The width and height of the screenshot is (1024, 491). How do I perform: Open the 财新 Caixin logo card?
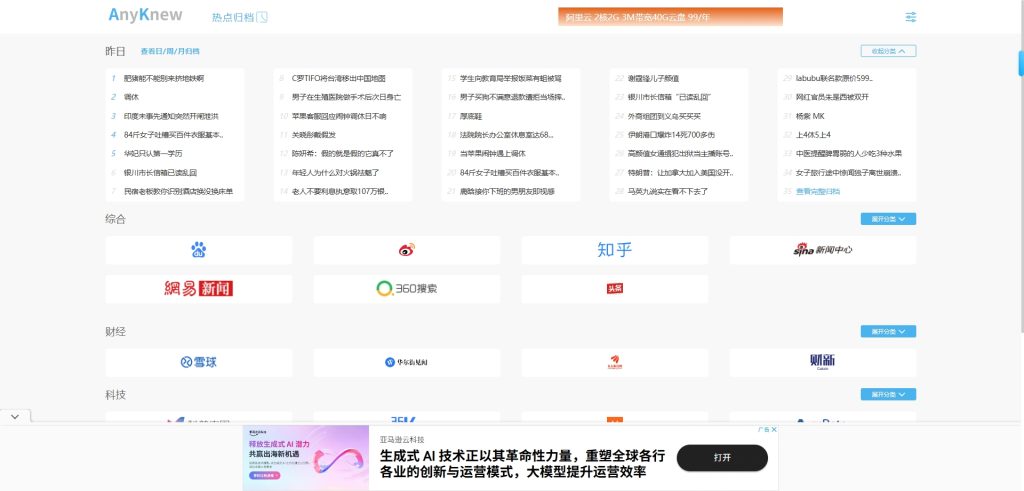coord(822,362)
